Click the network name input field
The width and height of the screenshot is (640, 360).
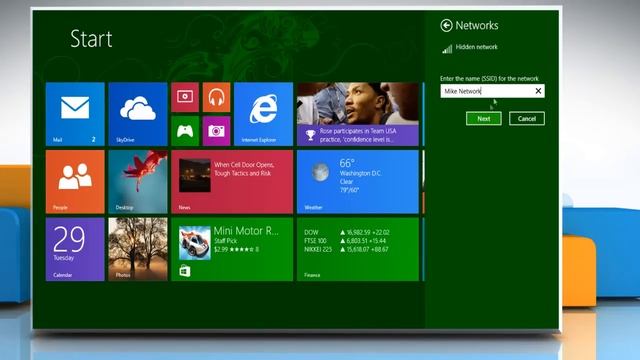[492, 91]
